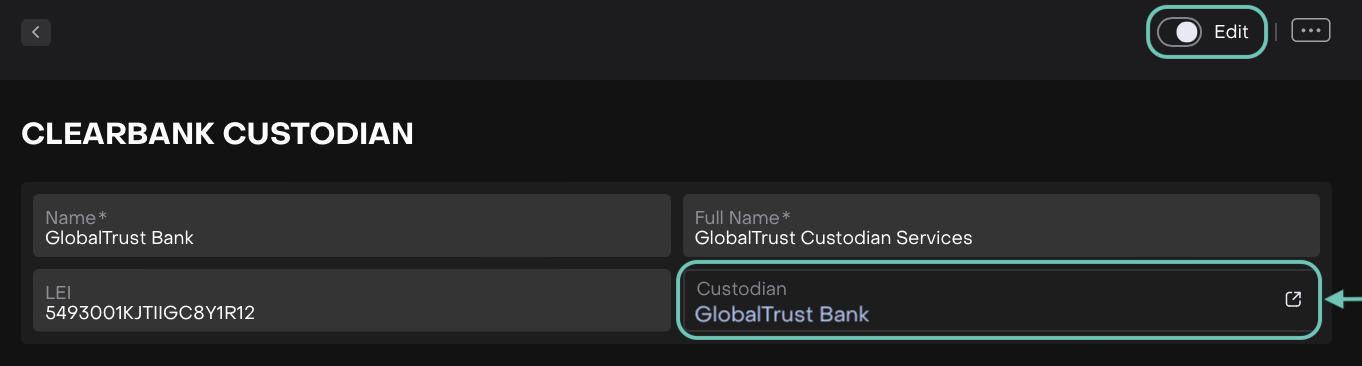Click the highlighted Custodian field box
Image resolution: width=1362 pixels, height=366 pixels.
[x=1000, y=300]
